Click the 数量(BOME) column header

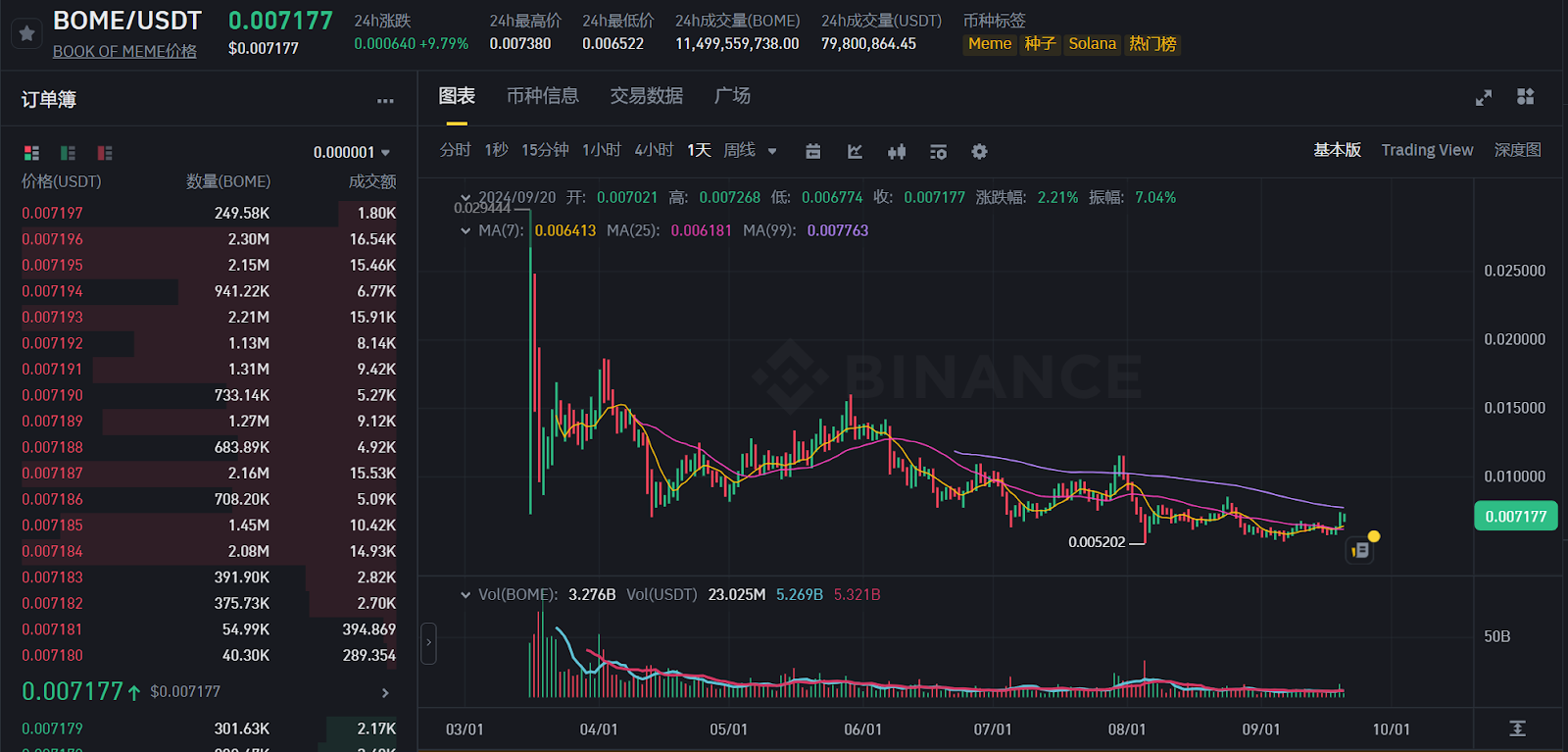coord(228,182)
